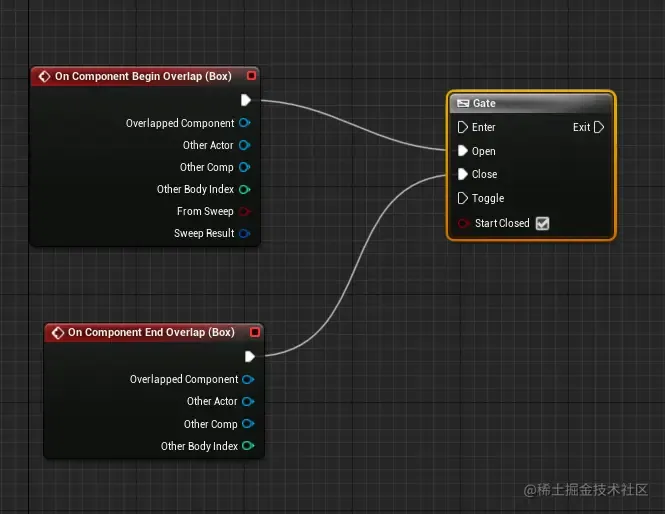
Task: Click the 'Open' label on Gate node
Action: coord(483,151)
